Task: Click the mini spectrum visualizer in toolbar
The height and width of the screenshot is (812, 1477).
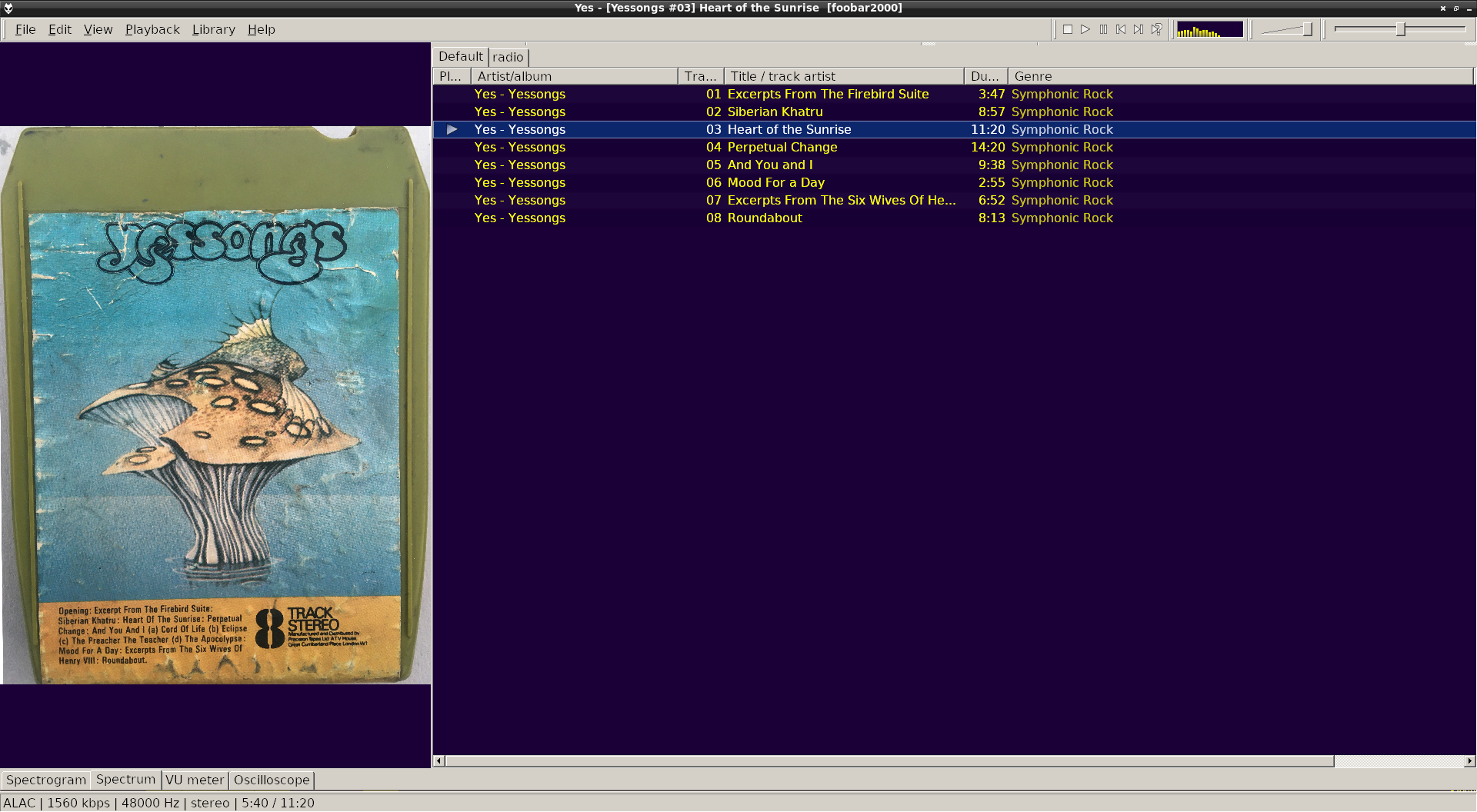Action: coord(1210,29)
